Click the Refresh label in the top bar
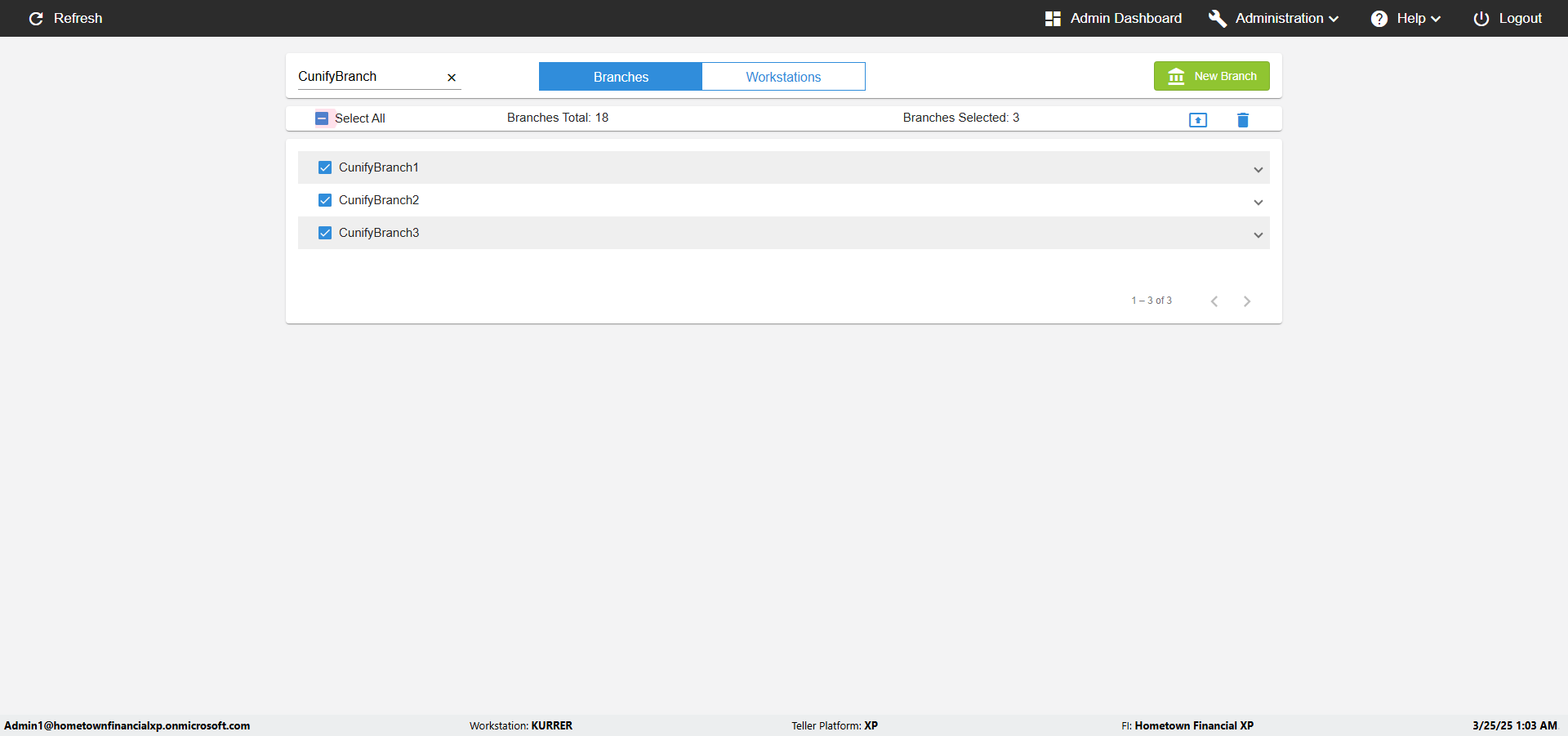This screenshot has height=736, width=1568. pos(78,18)
